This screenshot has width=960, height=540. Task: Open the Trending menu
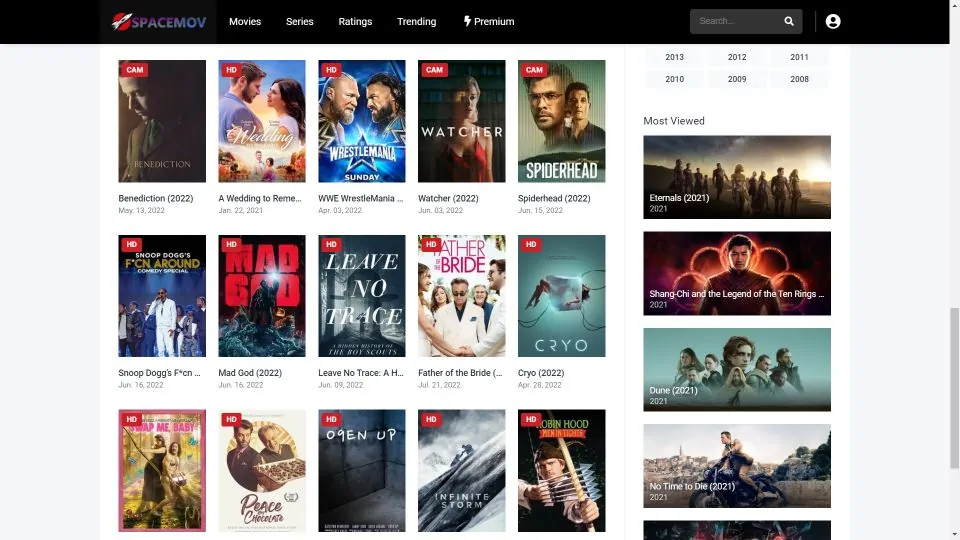pos(416,21)
